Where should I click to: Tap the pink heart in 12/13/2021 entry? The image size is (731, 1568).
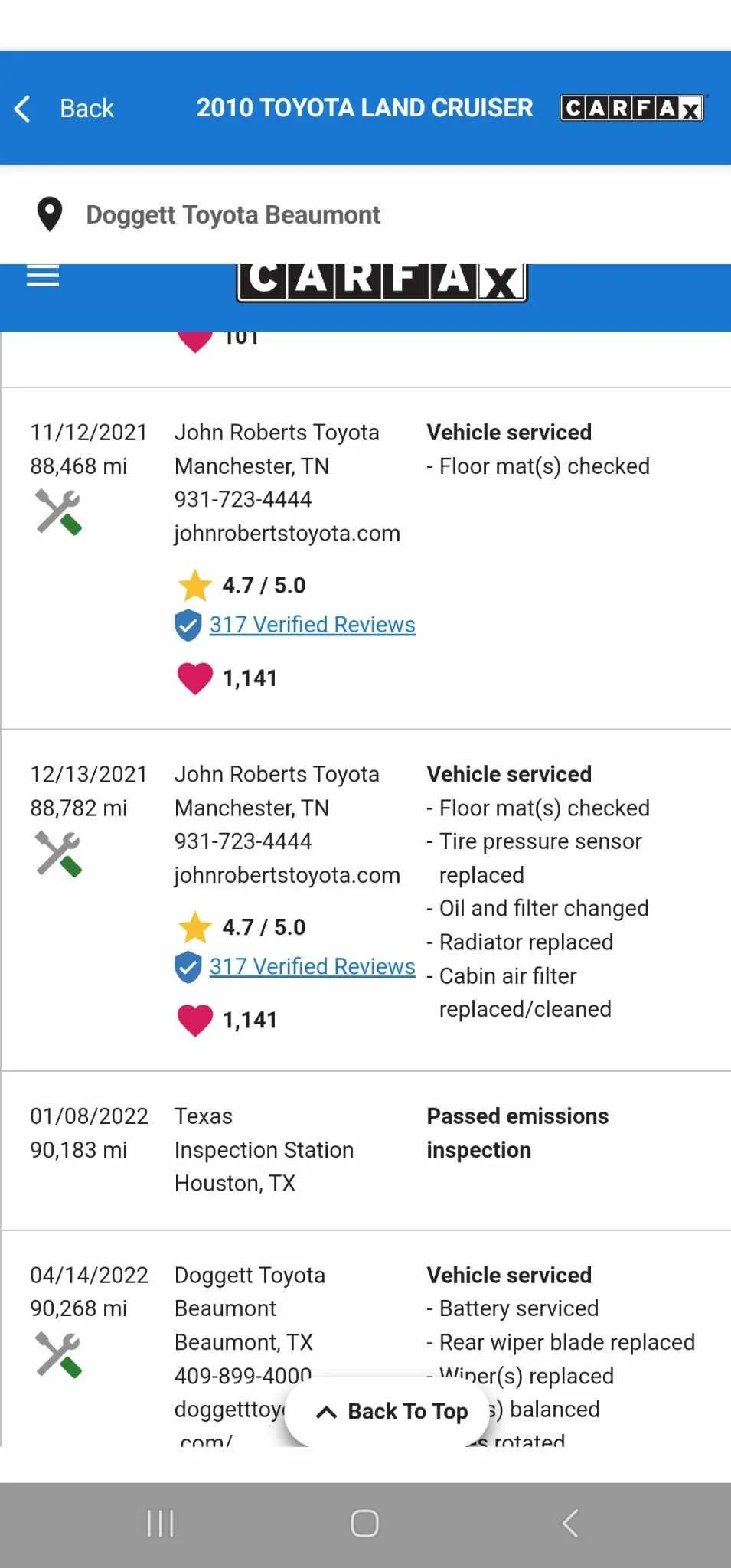tap(195, 1020)
